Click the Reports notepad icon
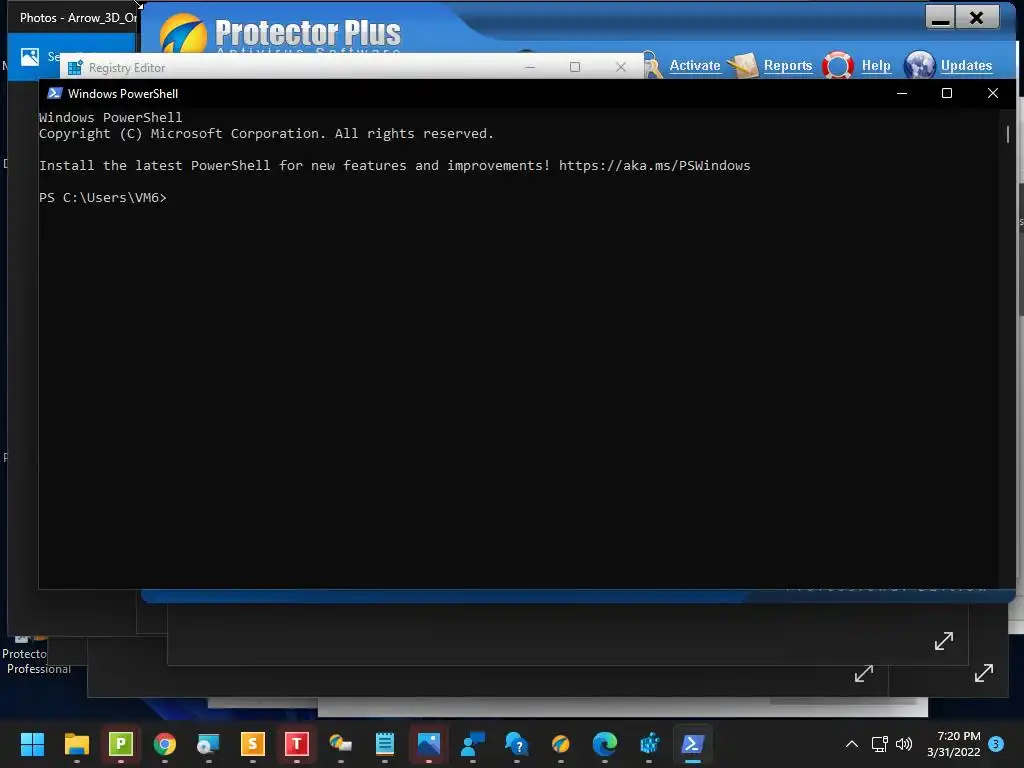Image resolution: width=1024 pixels, height=768 pixels. (743, 65)
